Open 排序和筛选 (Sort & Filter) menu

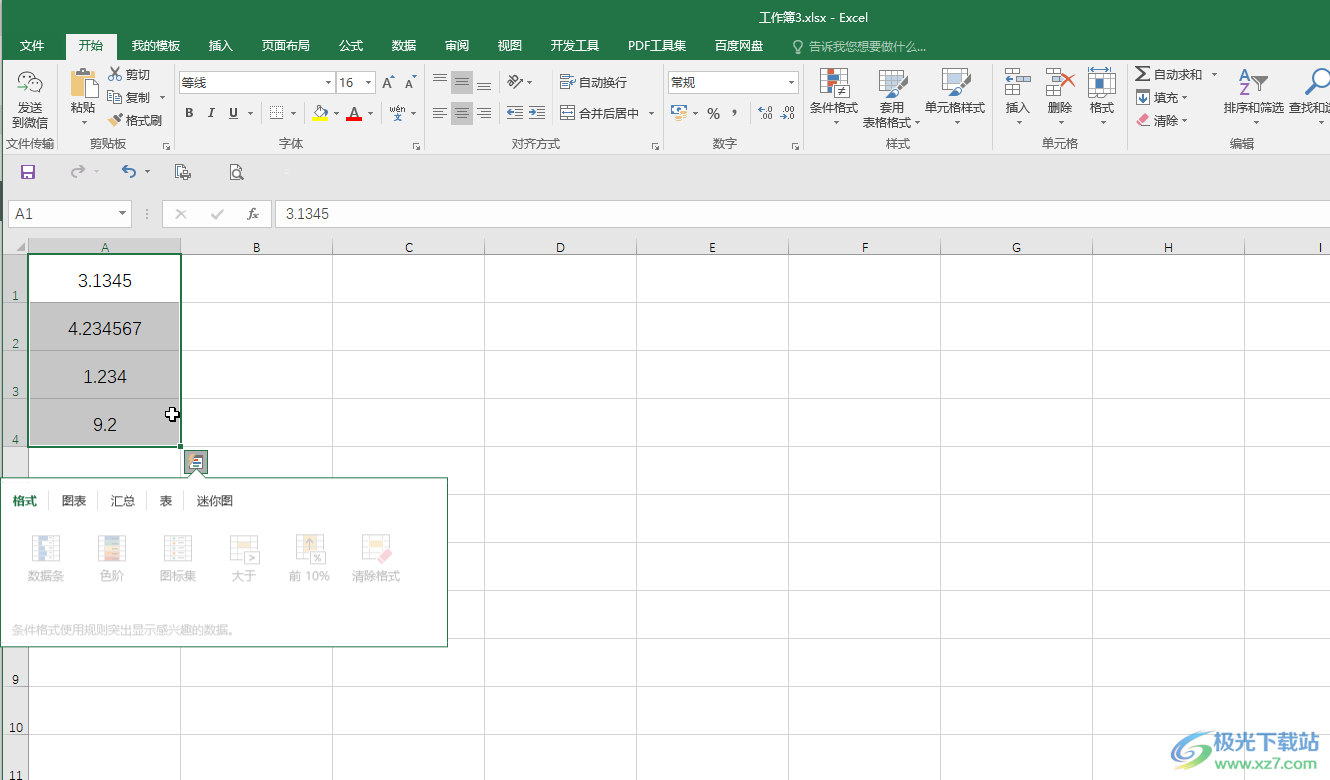[1253, 96]
